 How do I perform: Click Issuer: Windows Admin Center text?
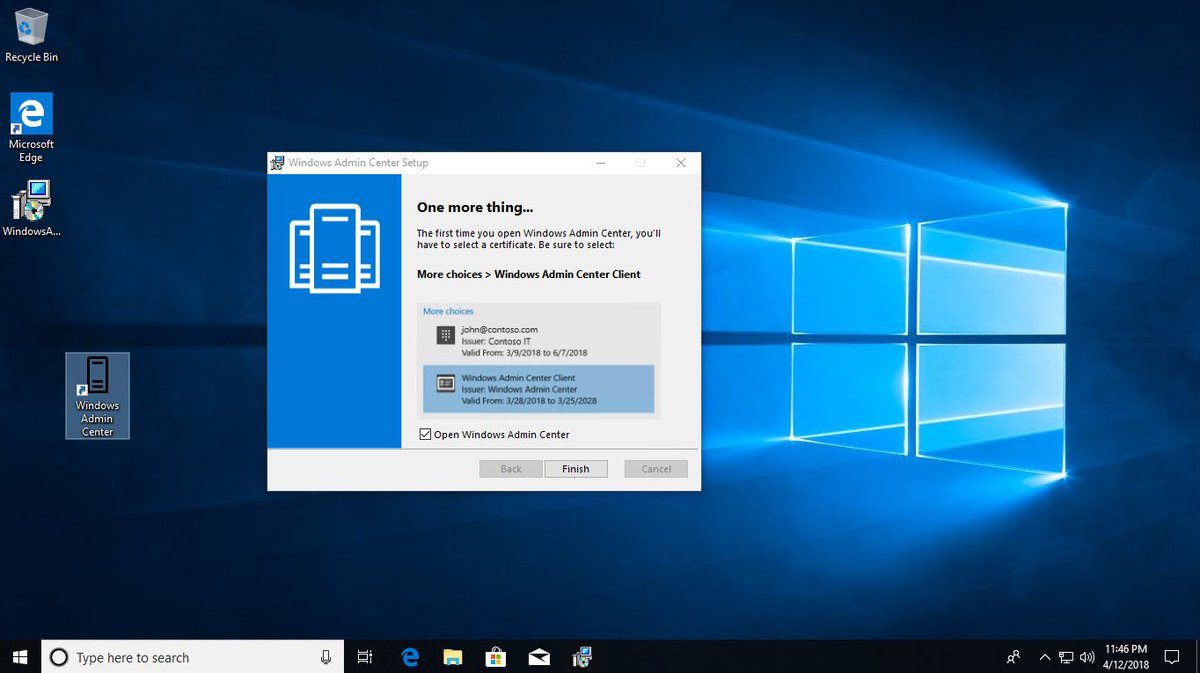point(519,389)
